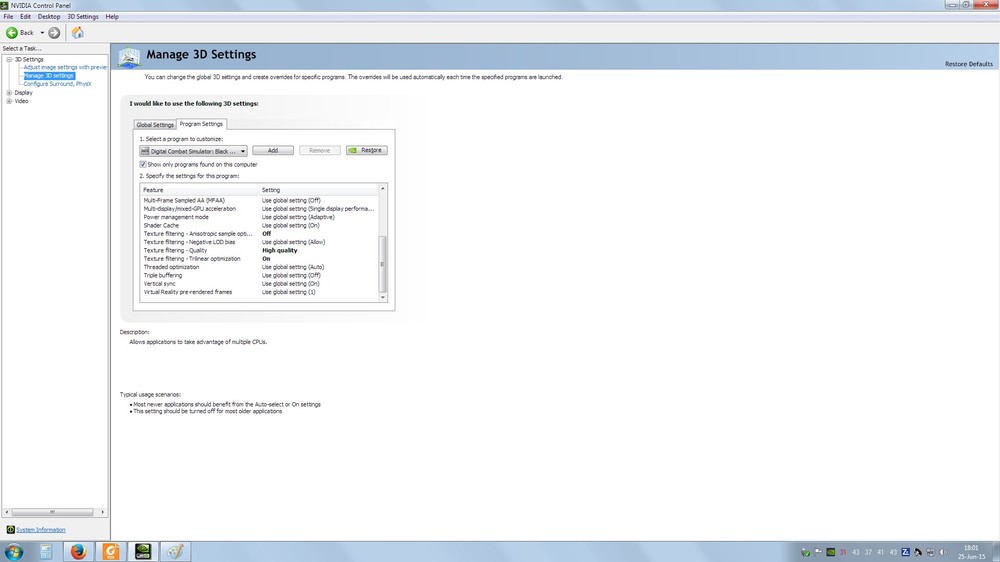Select 'Virtual Reality pre-rendered frames' row
1000x562 pixels.
point(260,292)
